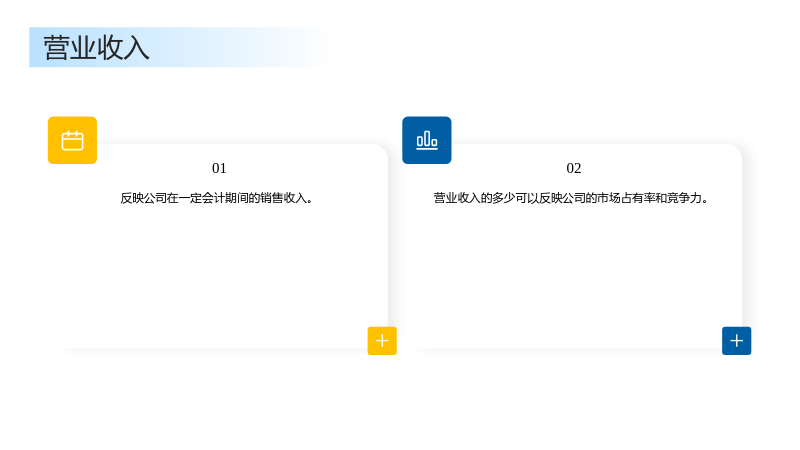Click 反映公司 at start of card 01 text
This screenshot has width=800, height=450.
[143, 198]
